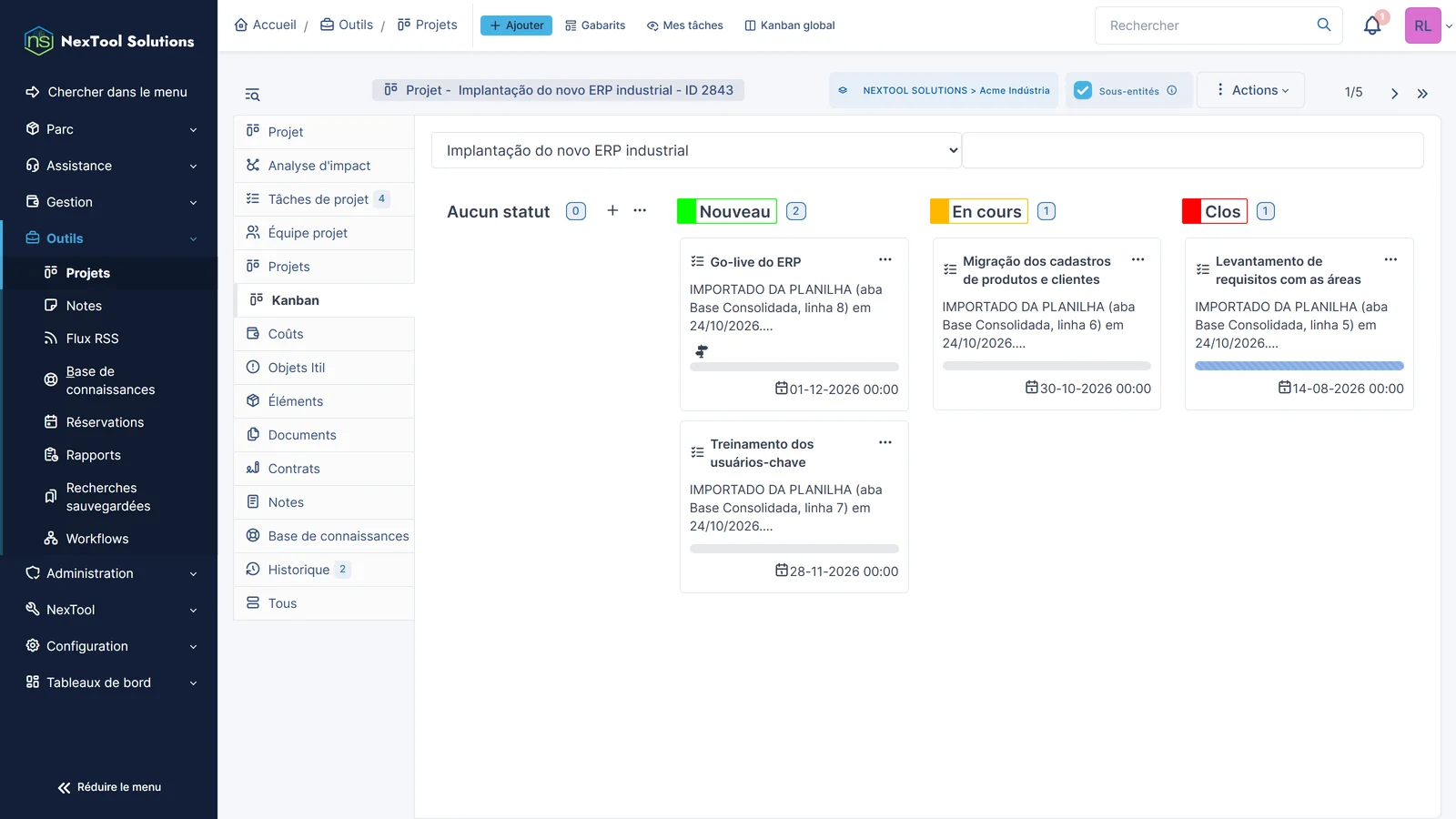
Task: Expand the Administration menu section
Action: click(109, 573)
